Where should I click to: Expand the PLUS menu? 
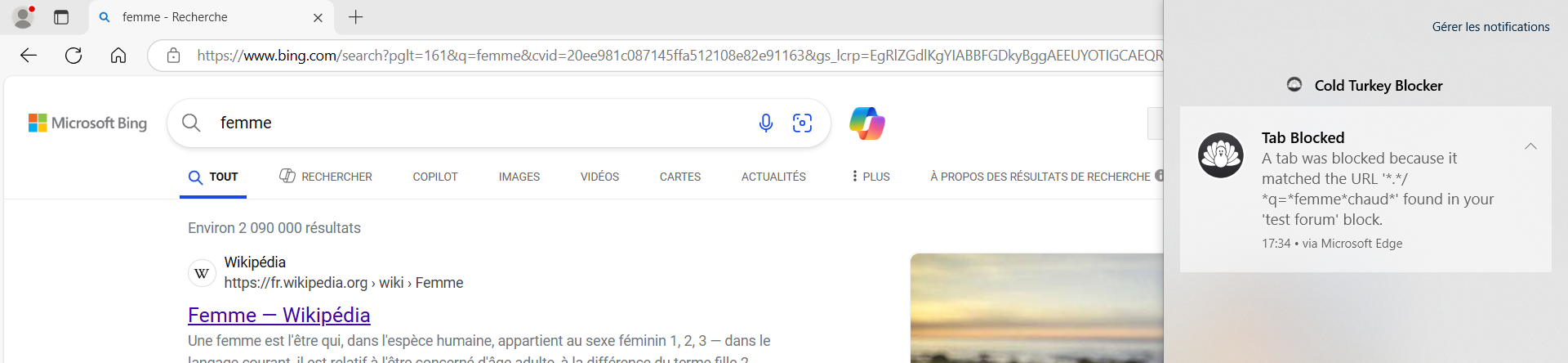[871, 177]
